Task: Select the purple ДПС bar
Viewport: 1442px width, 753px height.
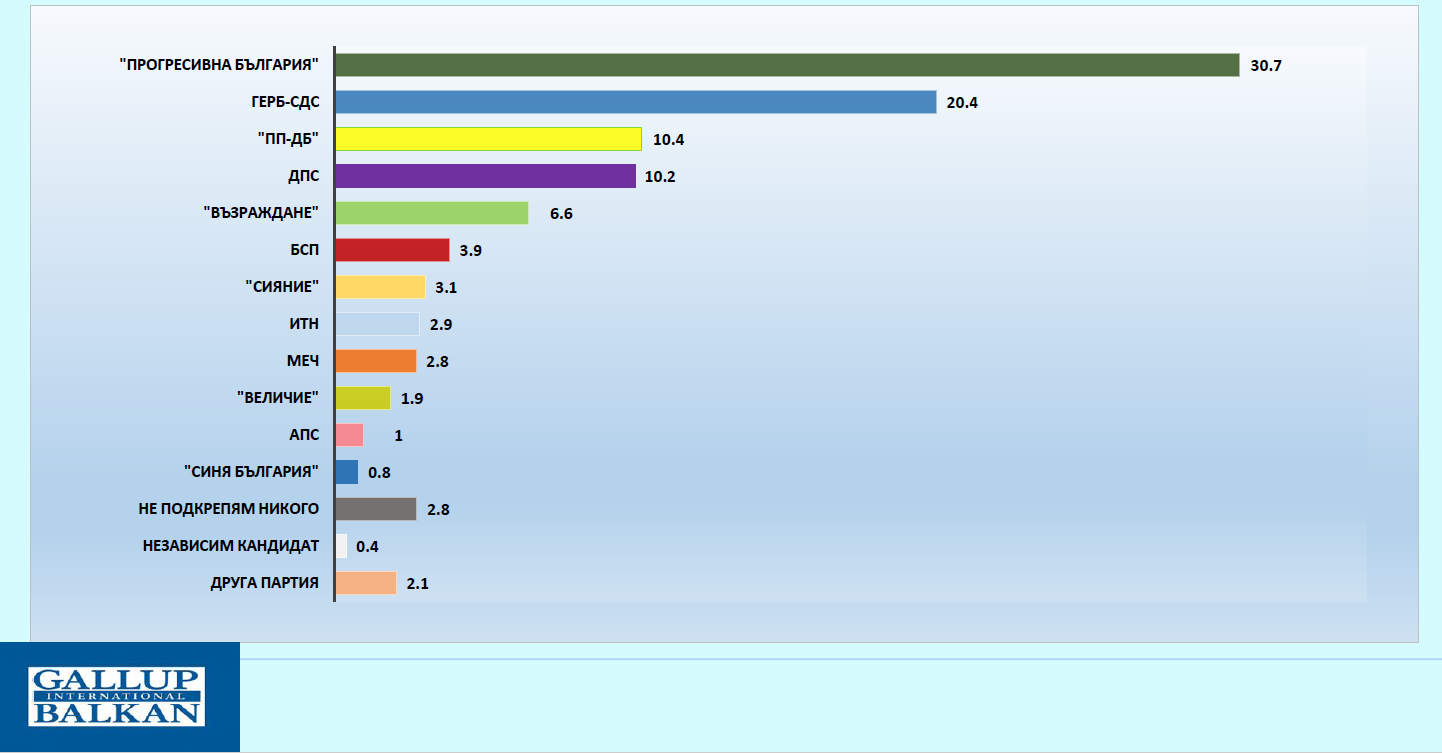Action: point(485,176)
